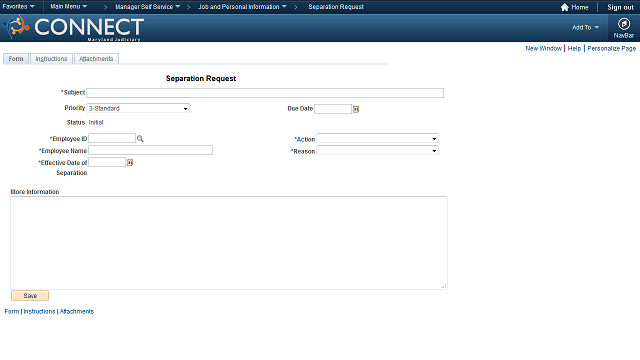The image size is (640, 360).
Task: Click the bottom Attachments link
Action: click(x=77, y=311)
